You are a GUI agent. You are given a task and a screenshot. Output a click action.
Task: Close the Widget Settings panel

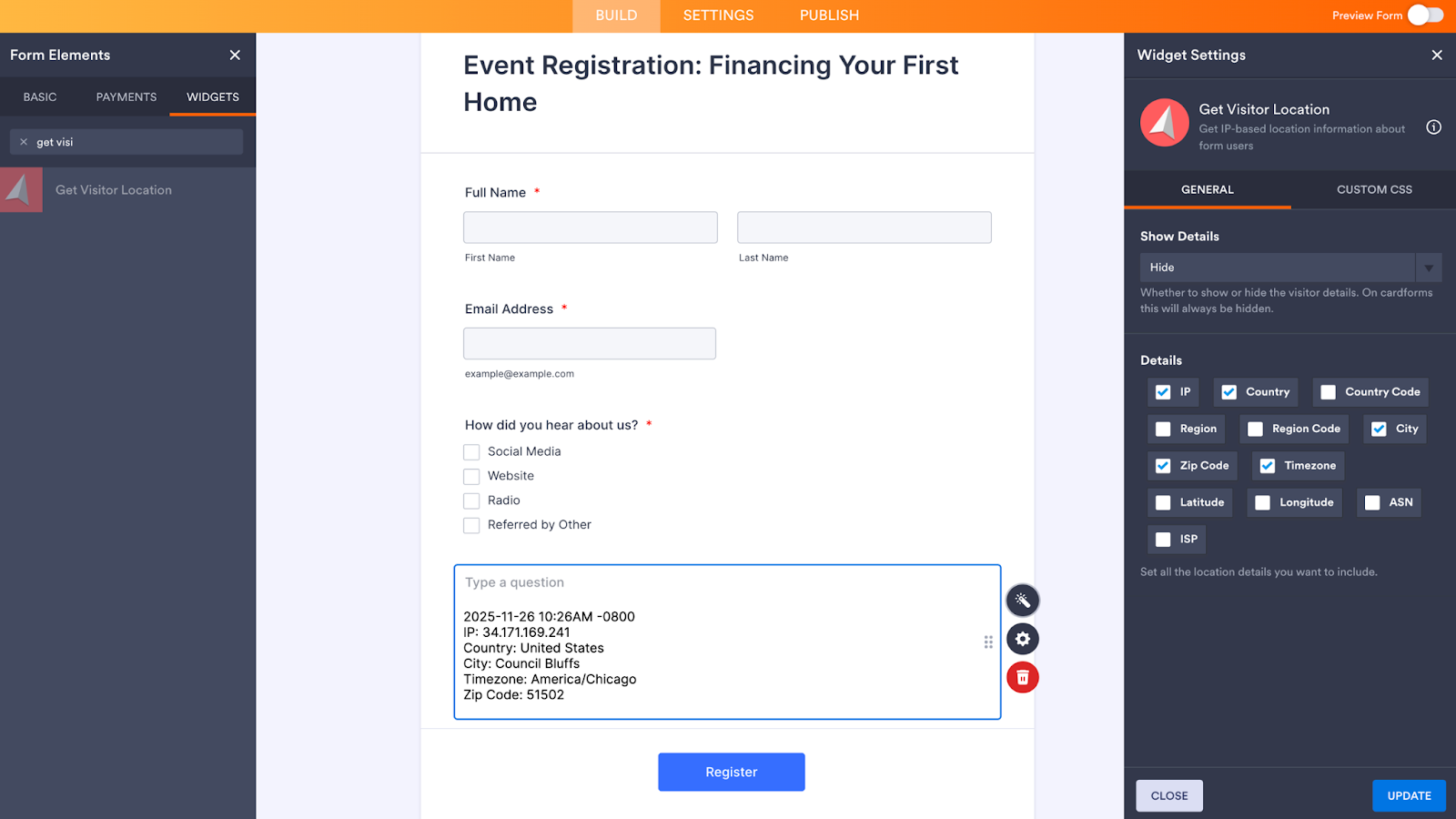pos(1436,55)
